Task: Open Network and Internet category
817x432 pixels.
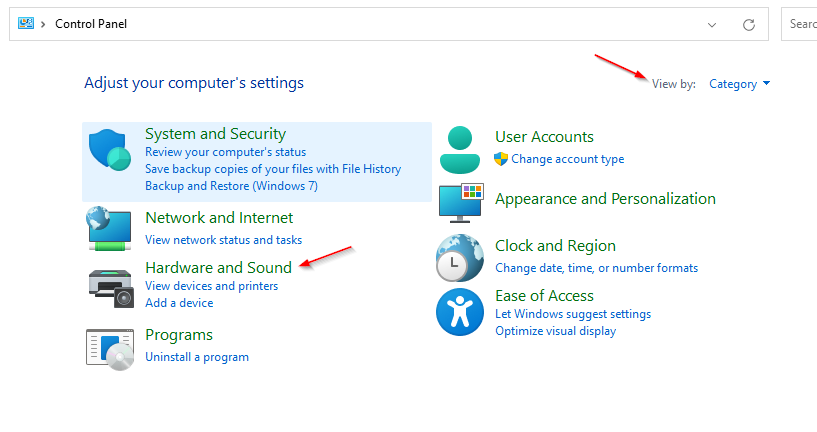Action: pos(219,218)
